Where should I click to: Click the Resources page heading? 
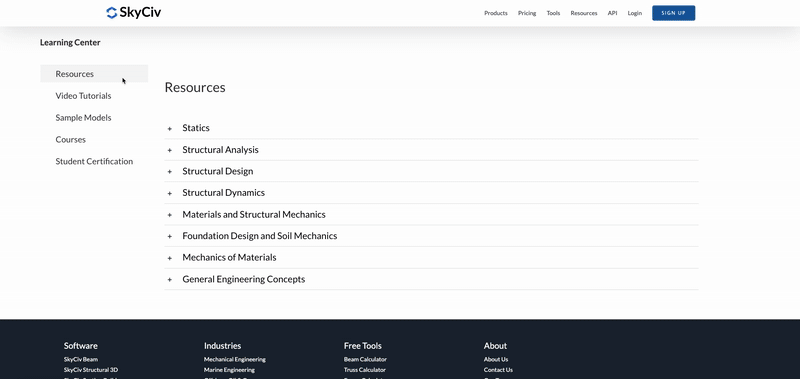(195, 87)
